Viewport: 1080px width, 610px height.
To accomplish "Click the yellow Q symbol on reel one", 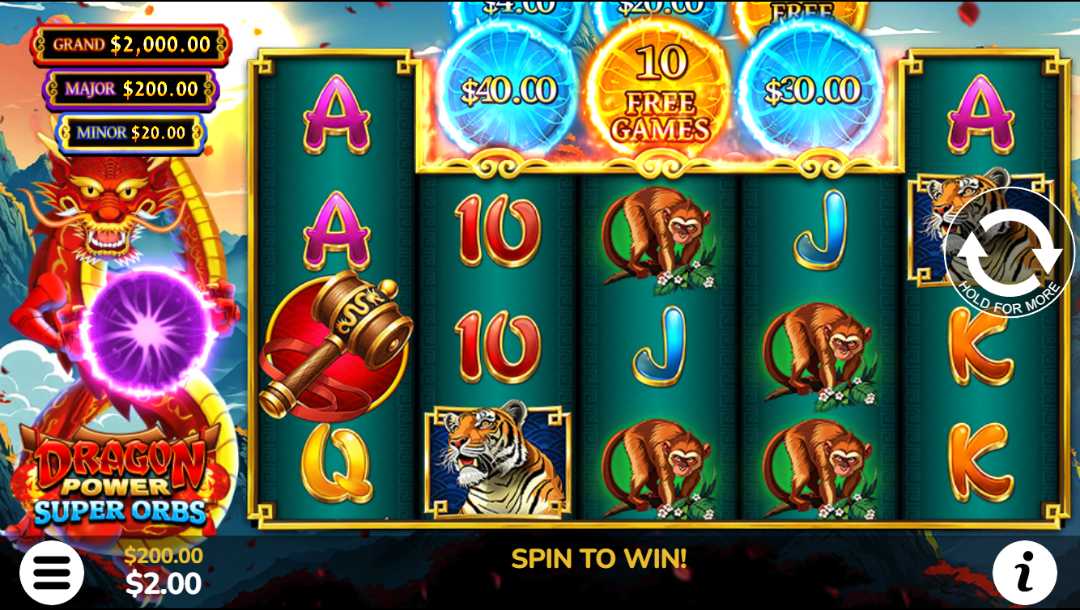I will pyautogui.click(x=336, y=463).
